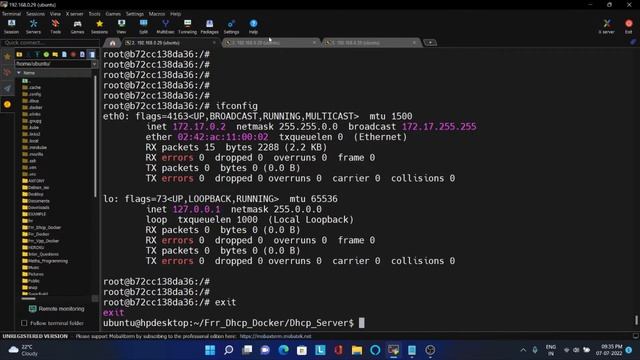Select the Downloads folder
The image size is (640, 360).
[x=36, y=207]
